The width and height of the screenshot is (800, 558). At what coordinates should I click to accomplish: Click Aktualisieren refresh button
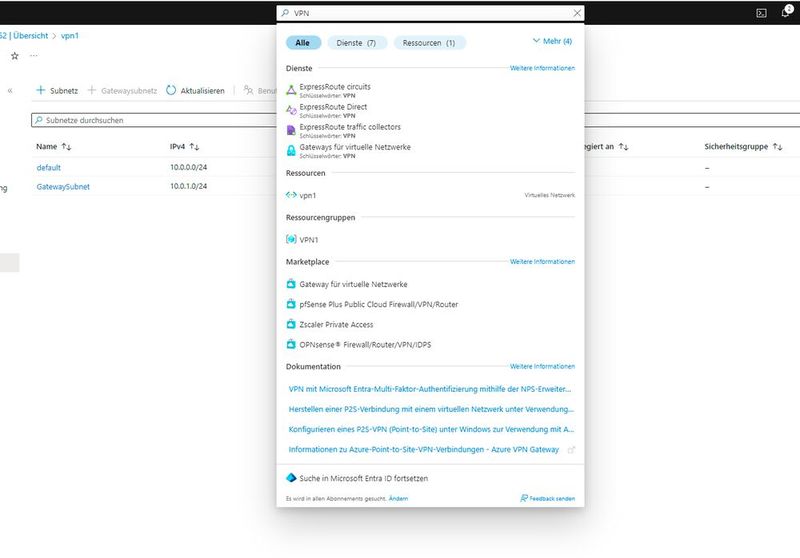click(x=195, y=90)
